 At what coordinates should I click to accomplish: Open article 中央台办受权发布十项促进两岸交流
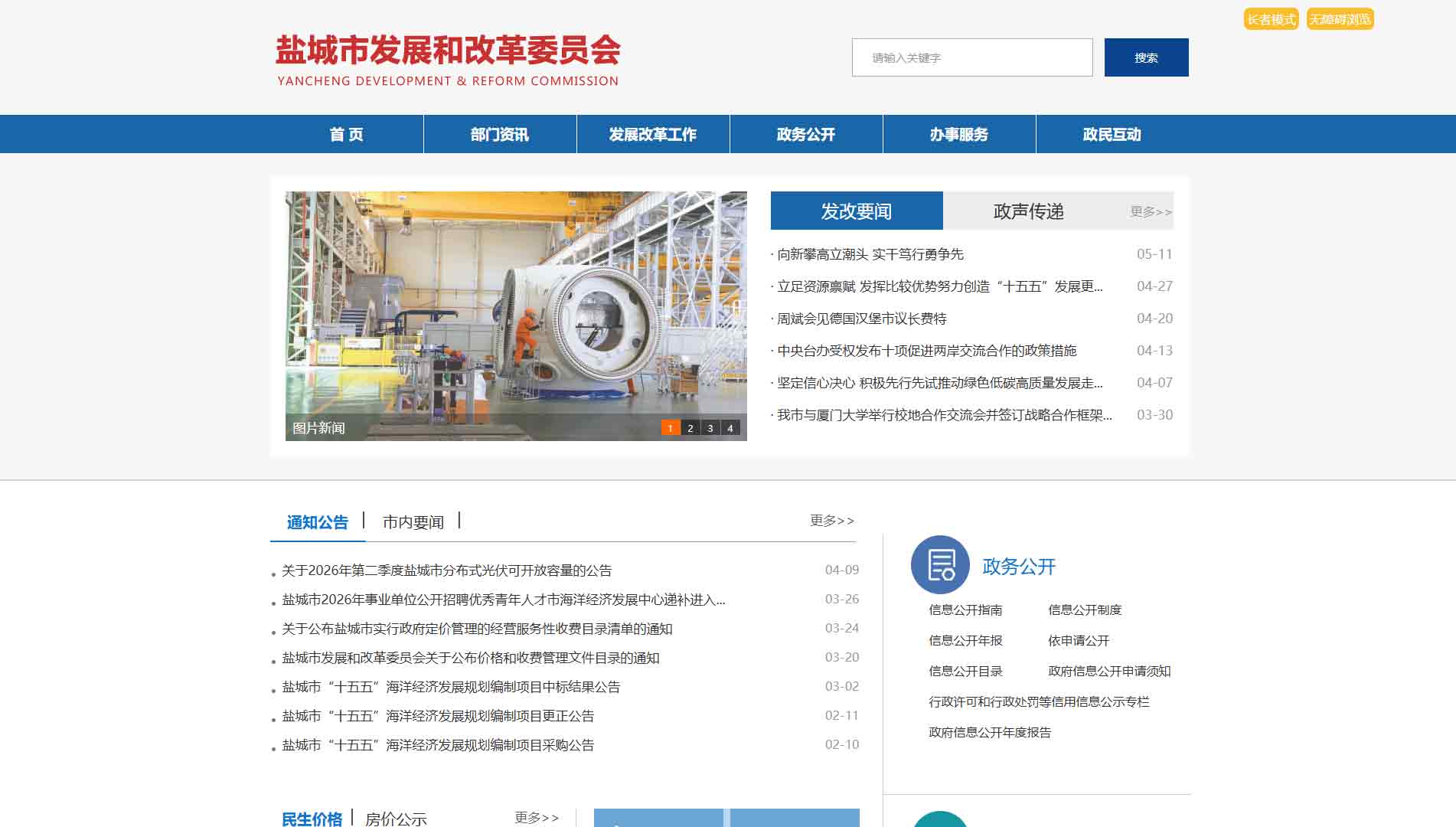tap(926, 351)
